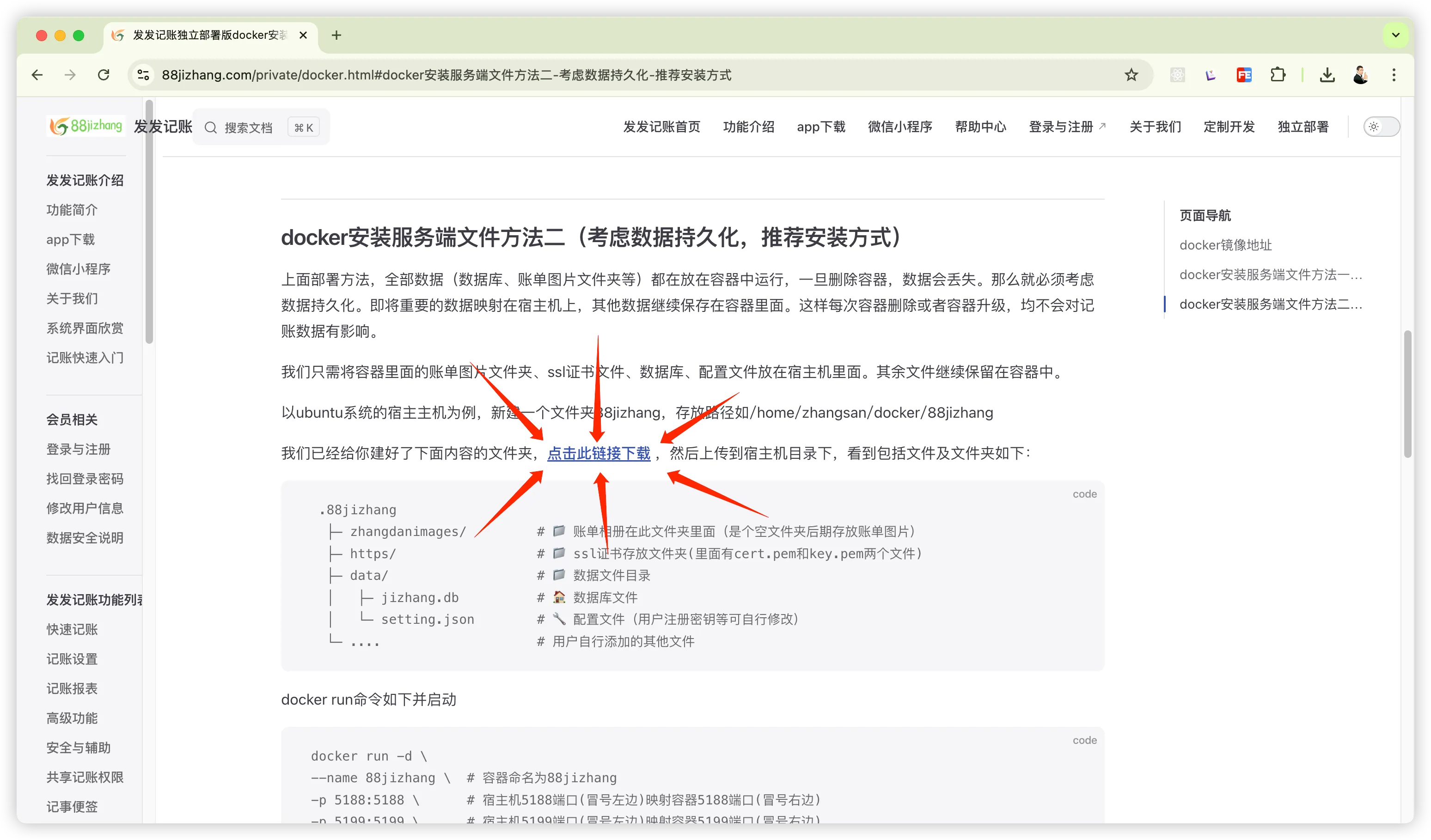This screenshot has width=1431, height=840.
Task: Click the 点击此链接下载 download link
Action: [x=599, y=453]
